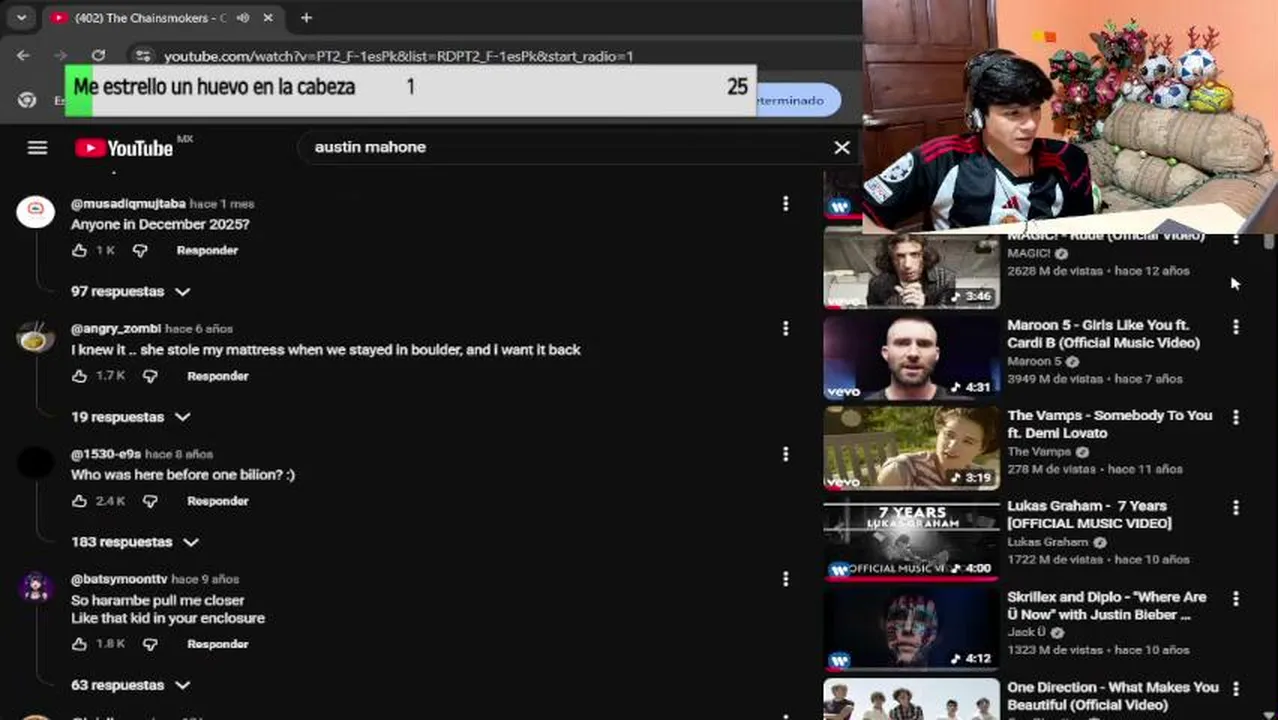Click the page scrollbar thumb at right edge
The width and height of the screenshot is (1278, 720).
coord(1269,241)
